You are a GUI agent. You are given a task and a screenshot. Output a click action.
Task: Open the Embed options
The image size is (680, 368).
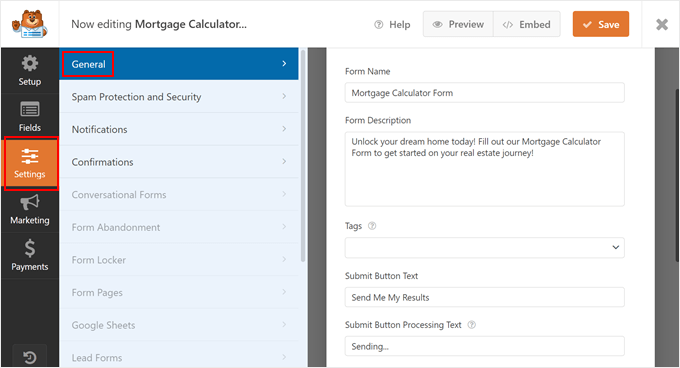click(526, 24)
